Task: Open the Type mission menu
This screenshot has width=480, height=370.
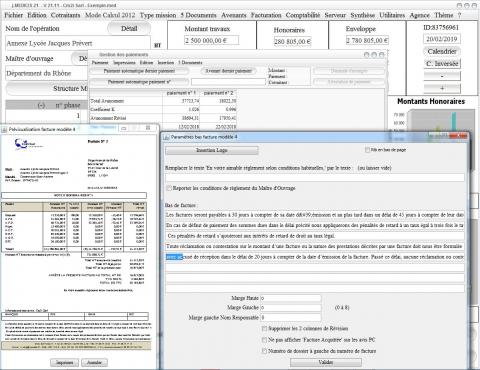Action: pos(158,15)
